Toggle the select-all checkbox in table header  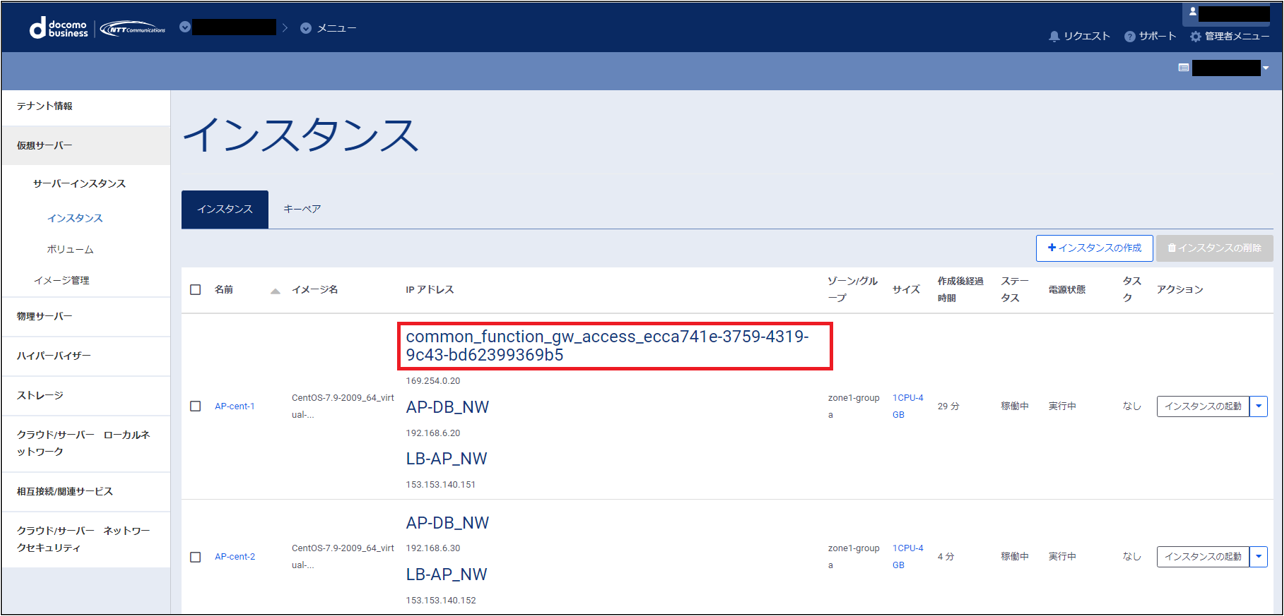[196, 290]
